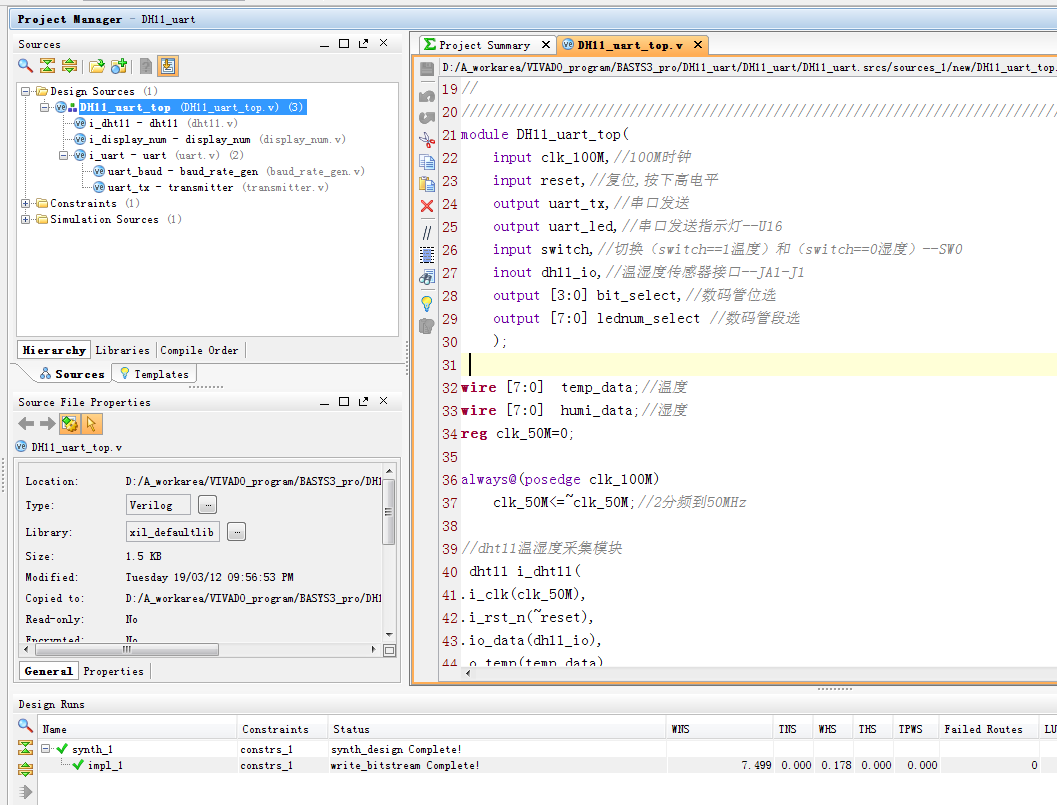
Task: Collapse the i_uart tree node
Action: (x=64, y=156)
